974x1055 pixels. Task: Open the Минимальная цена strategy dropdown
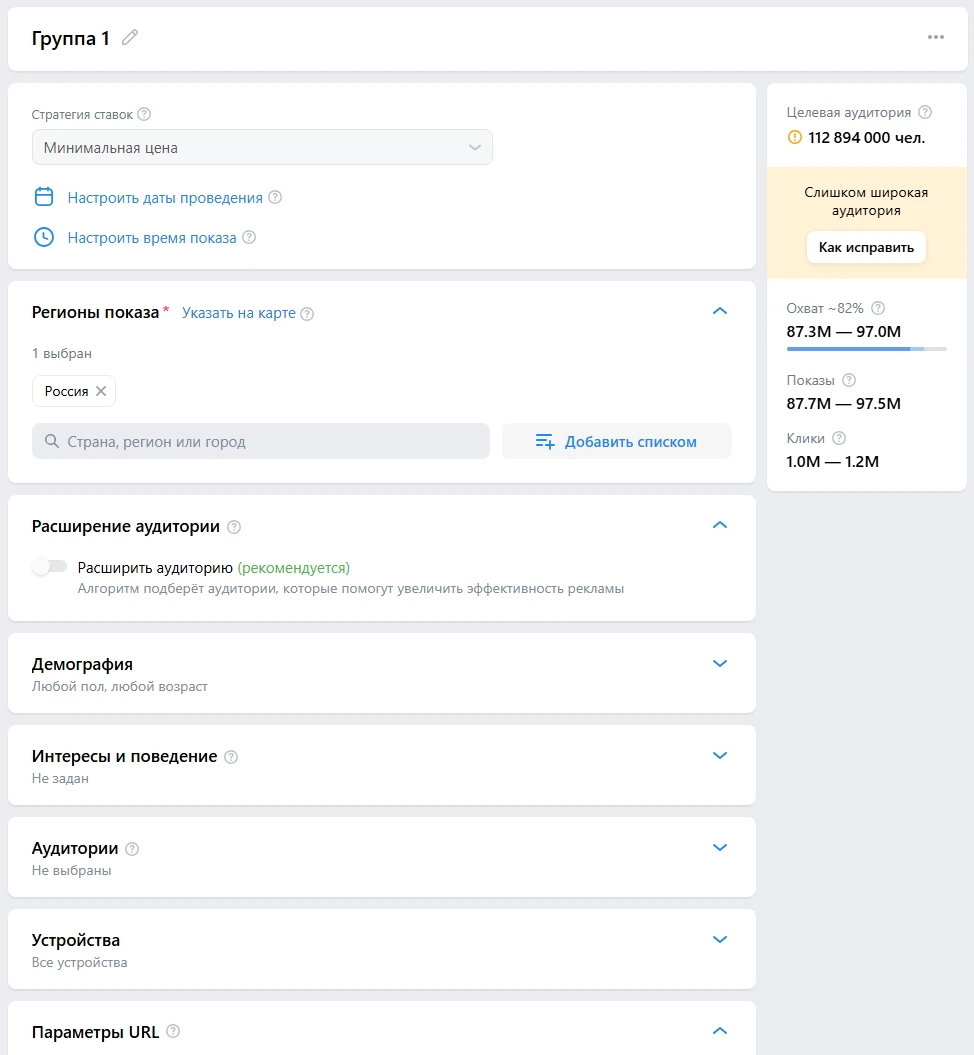[x=262, y=148]
